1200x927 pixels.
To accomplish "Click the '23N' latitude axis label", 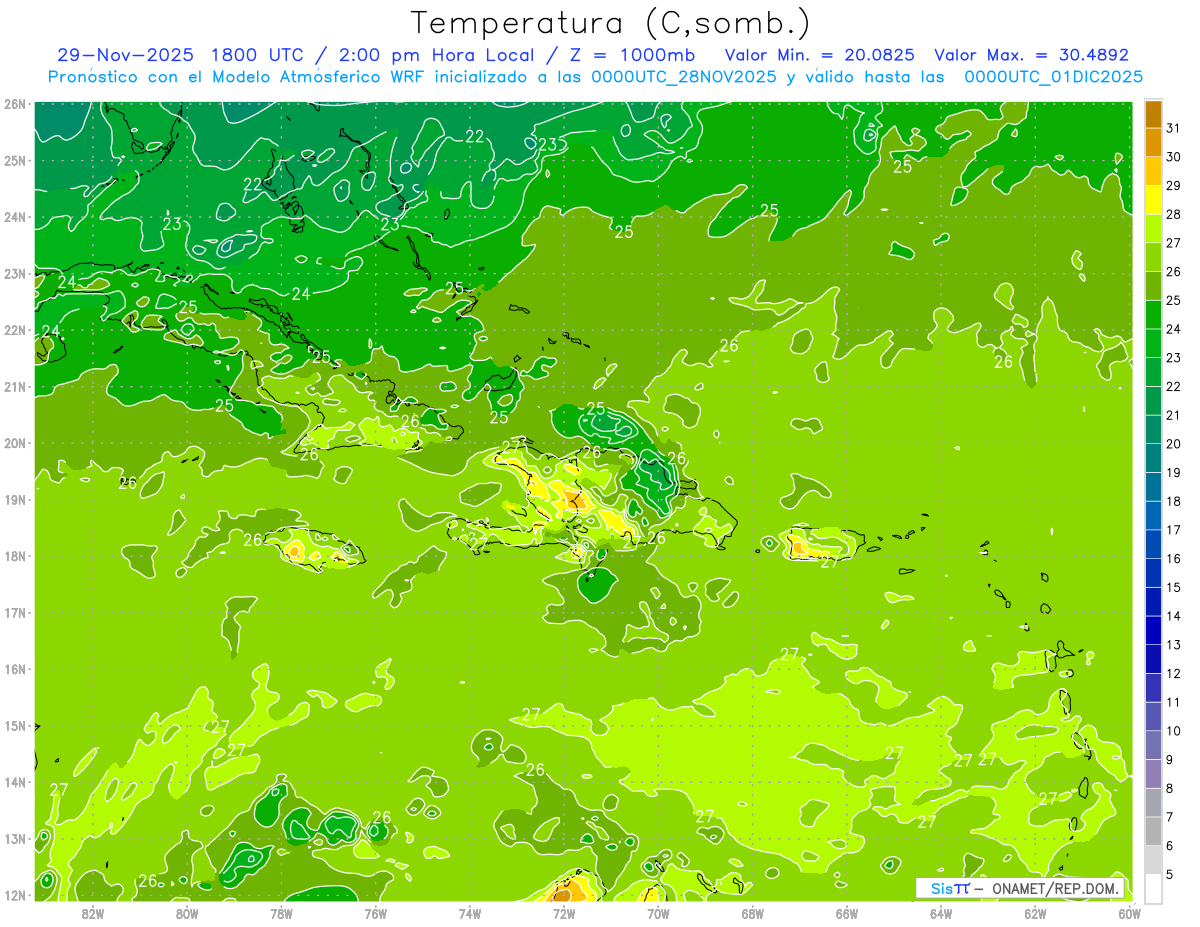I will click(15, 273).
